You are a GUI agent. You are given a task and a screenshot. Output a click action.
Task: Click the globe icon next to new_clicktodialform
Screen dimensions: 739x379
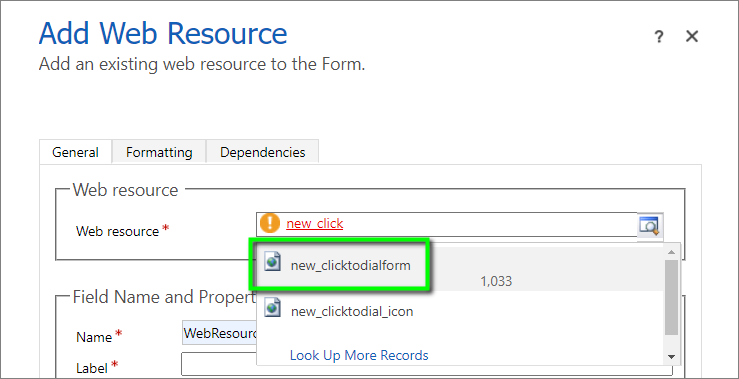click(x=272, y=262)
